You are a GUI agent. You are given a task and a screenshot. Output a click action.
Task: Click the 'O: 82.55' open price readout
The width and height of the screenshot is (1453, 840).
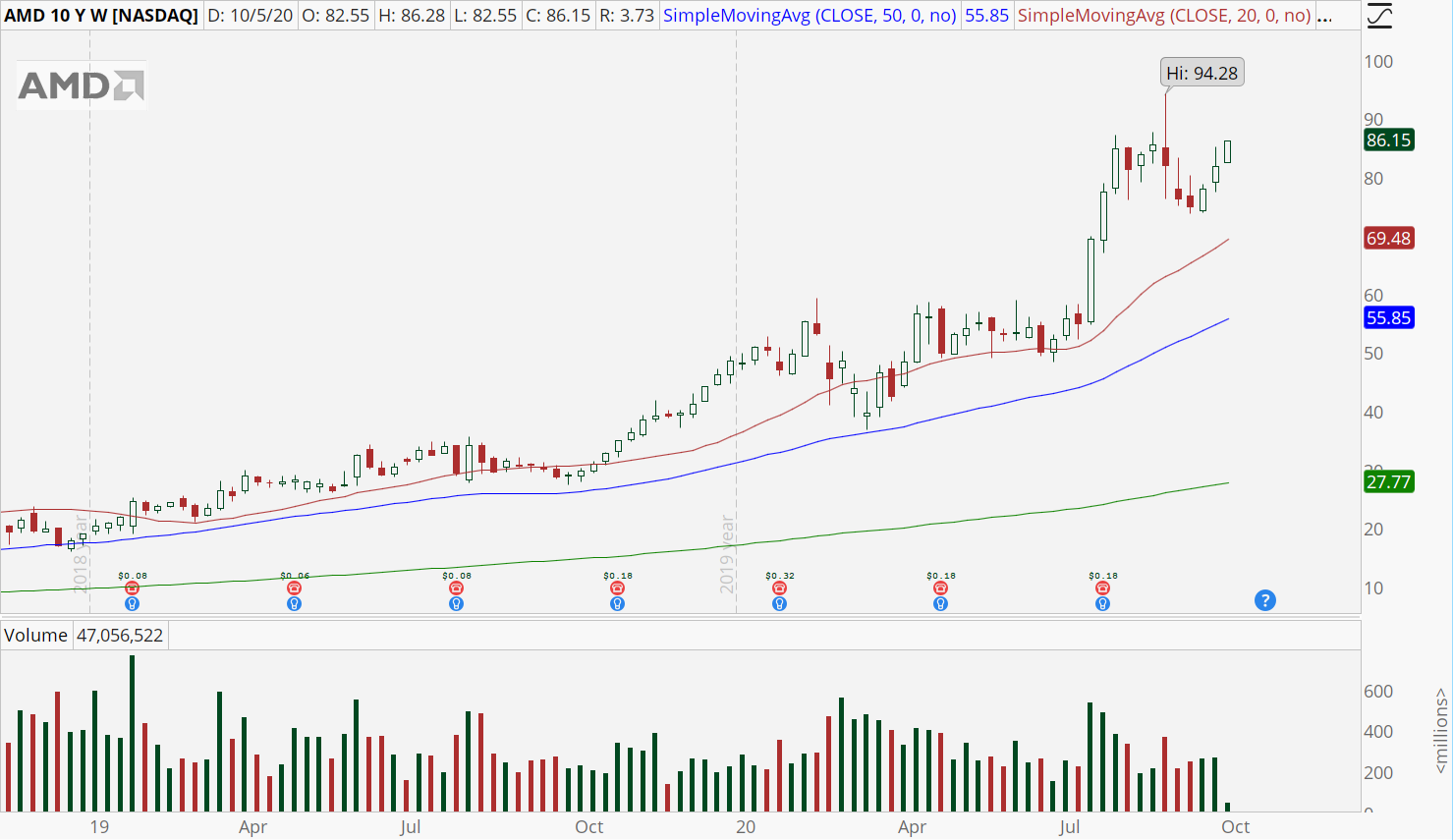click(335, 16)
